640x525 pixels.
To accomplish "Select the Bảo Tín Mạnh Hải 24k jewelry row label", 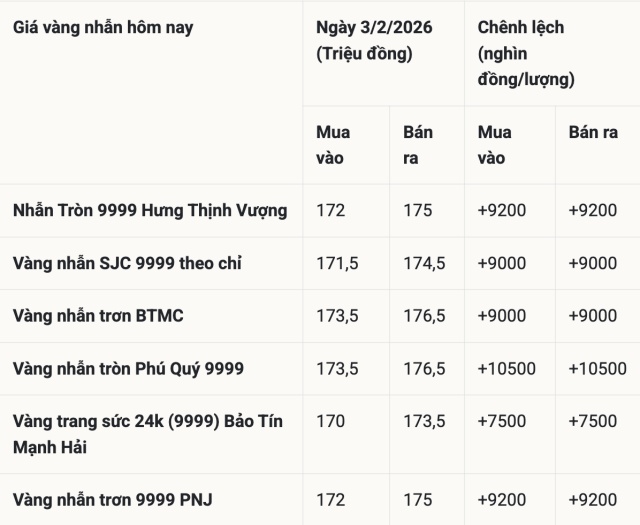I will click(x=148, y=434).
